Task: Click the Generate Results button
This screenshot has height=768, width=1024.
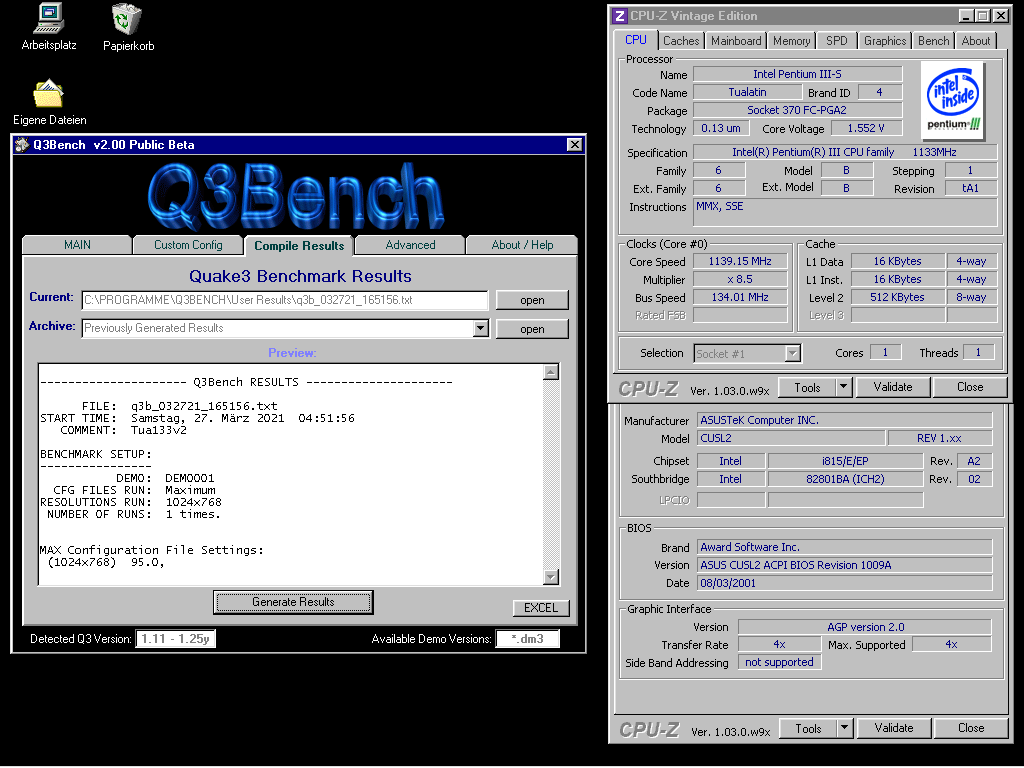Action: click(293, 602)
